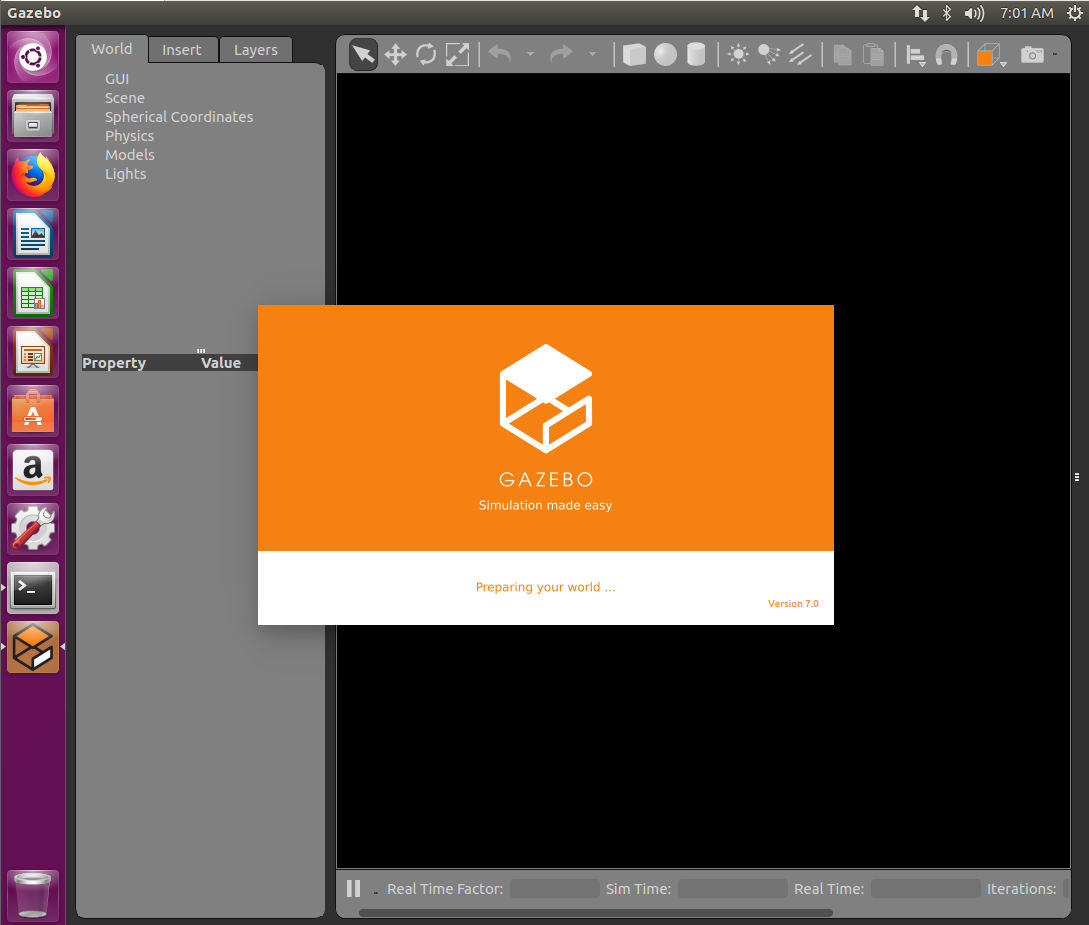The width and height of the screenshot is (1089, 925).
Task: Click the Real Time Factor field
Action: point(554,888)
